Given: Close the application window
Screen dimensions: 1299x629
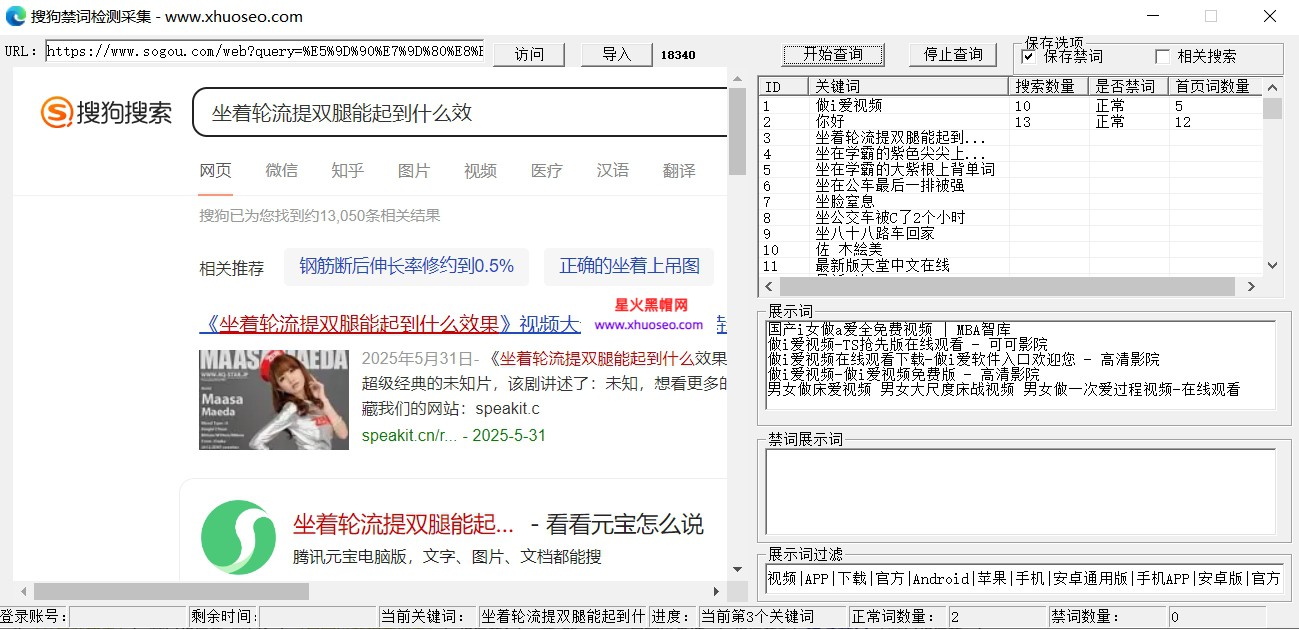Looking at the screenshot, I should (1269, 16).
